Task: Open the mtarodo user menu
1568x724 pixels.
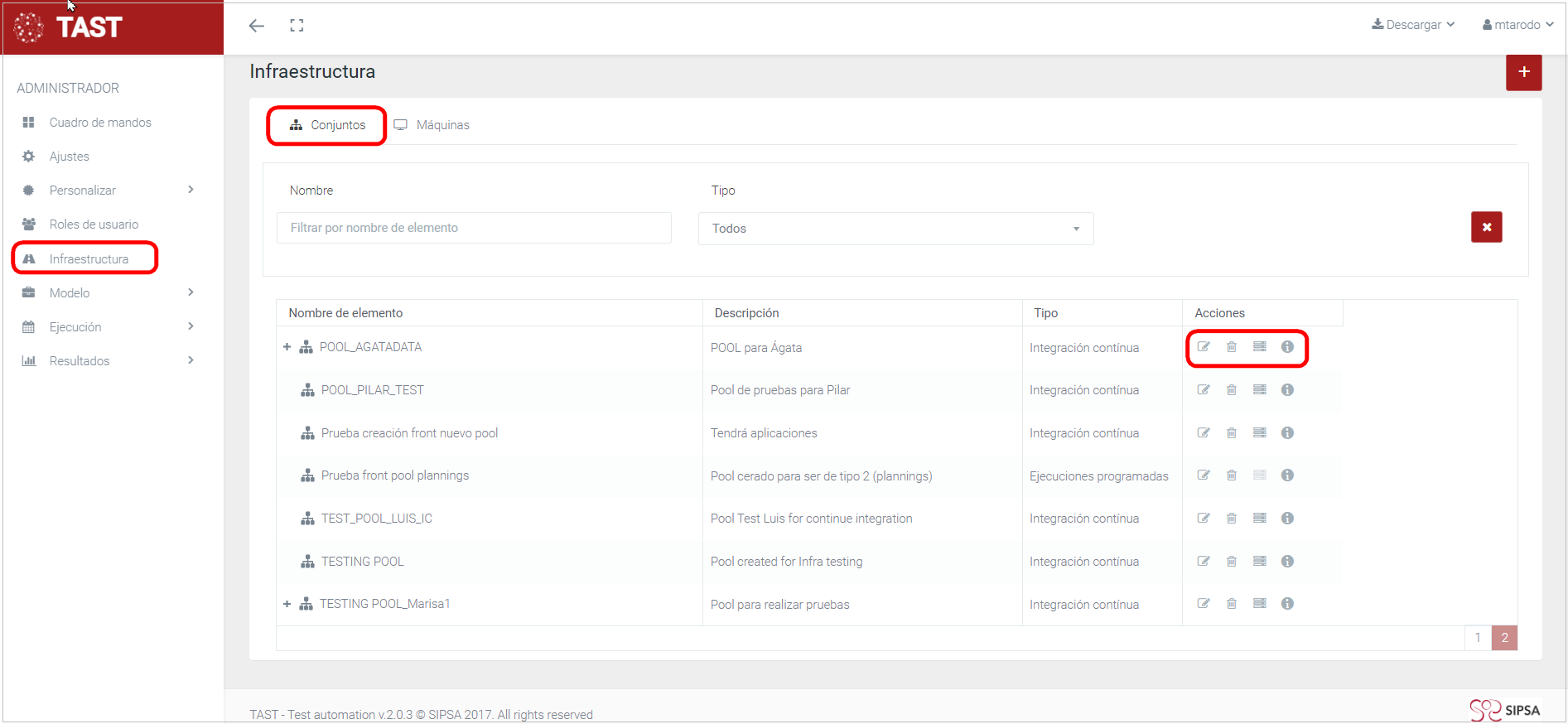Action: point(1517,25)
